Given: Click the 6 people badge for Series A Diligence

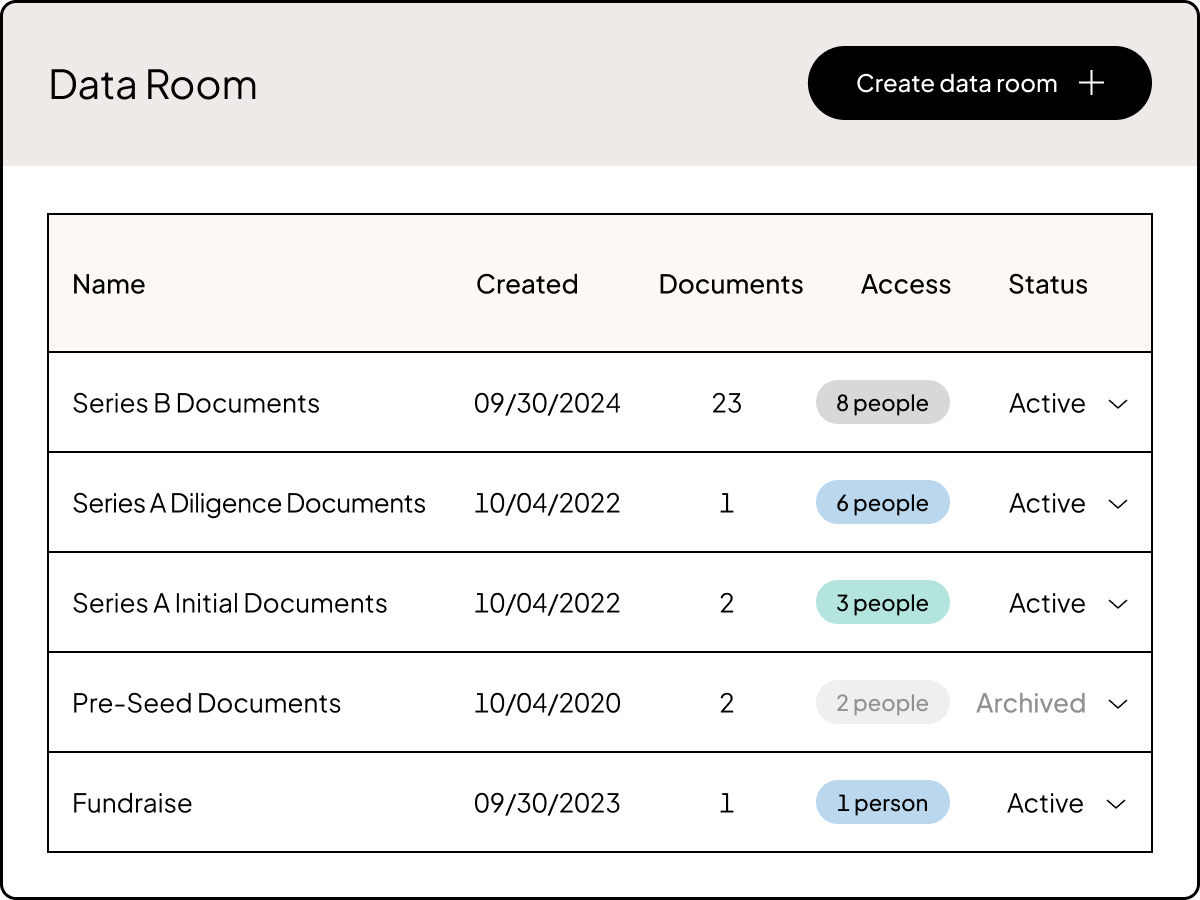Looking at the screenshot, I should 883,502.
